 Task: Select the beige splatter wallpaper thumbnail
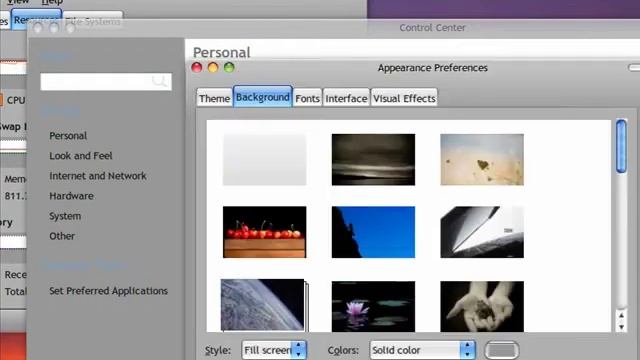pos(482,160)
